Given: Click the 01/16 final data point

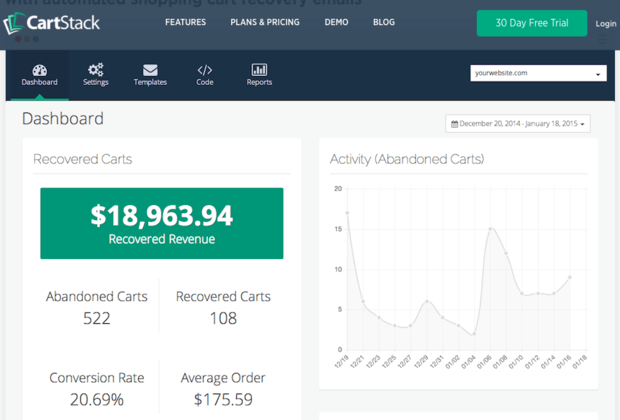Looking at the screenshot, I should click(570, 277).
